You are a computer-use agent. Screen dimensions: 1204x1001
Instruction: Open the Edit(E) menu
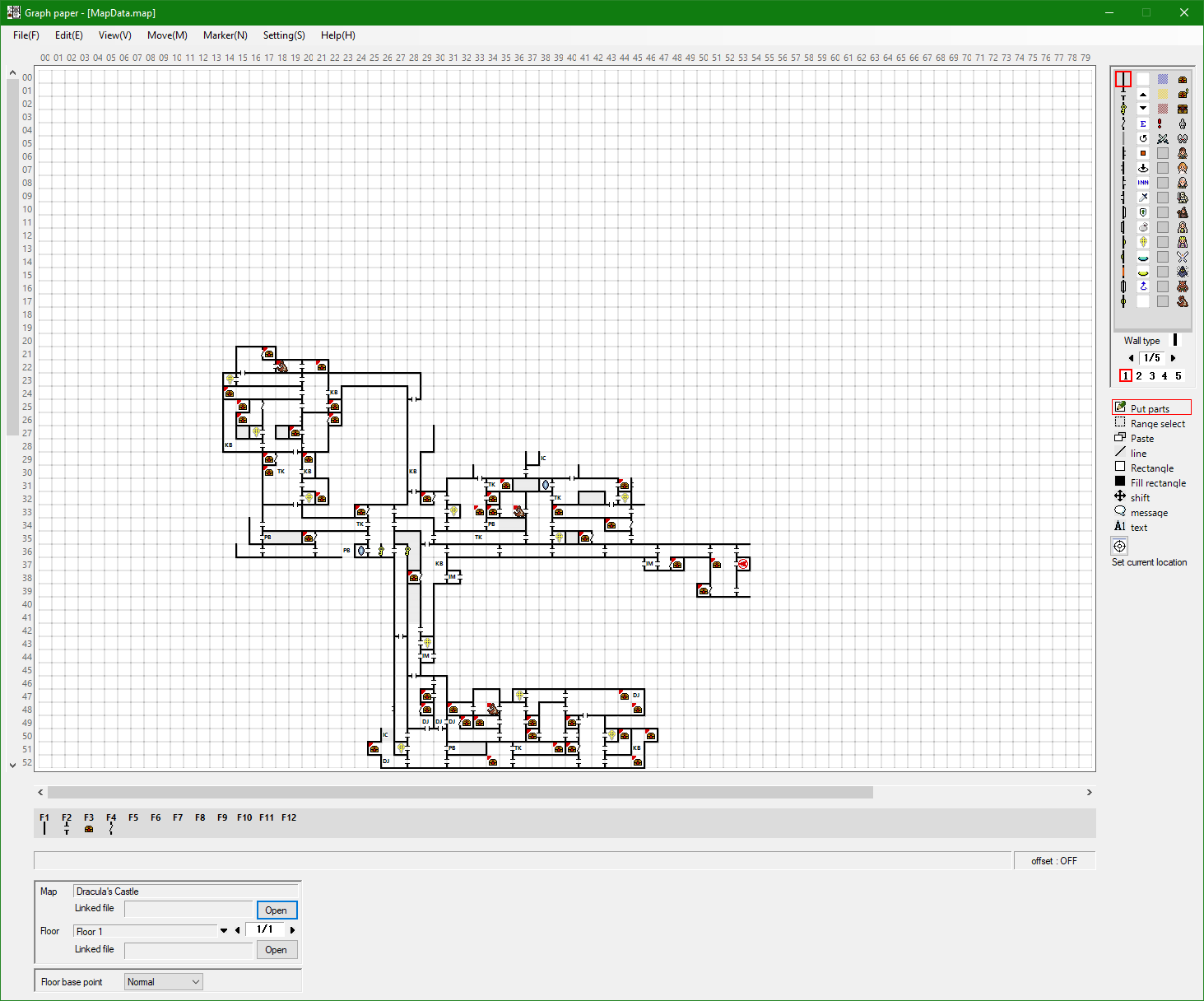point(69,35)
